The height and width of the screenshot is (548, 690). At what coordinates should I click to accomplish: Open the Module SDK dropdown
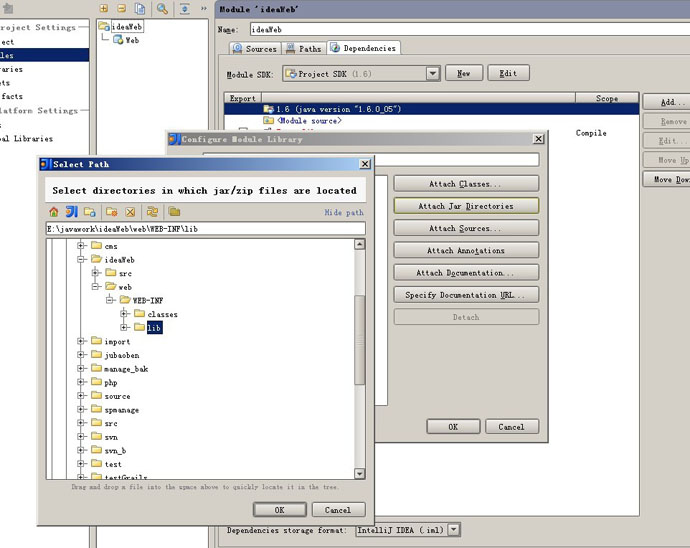pos(433,74)
